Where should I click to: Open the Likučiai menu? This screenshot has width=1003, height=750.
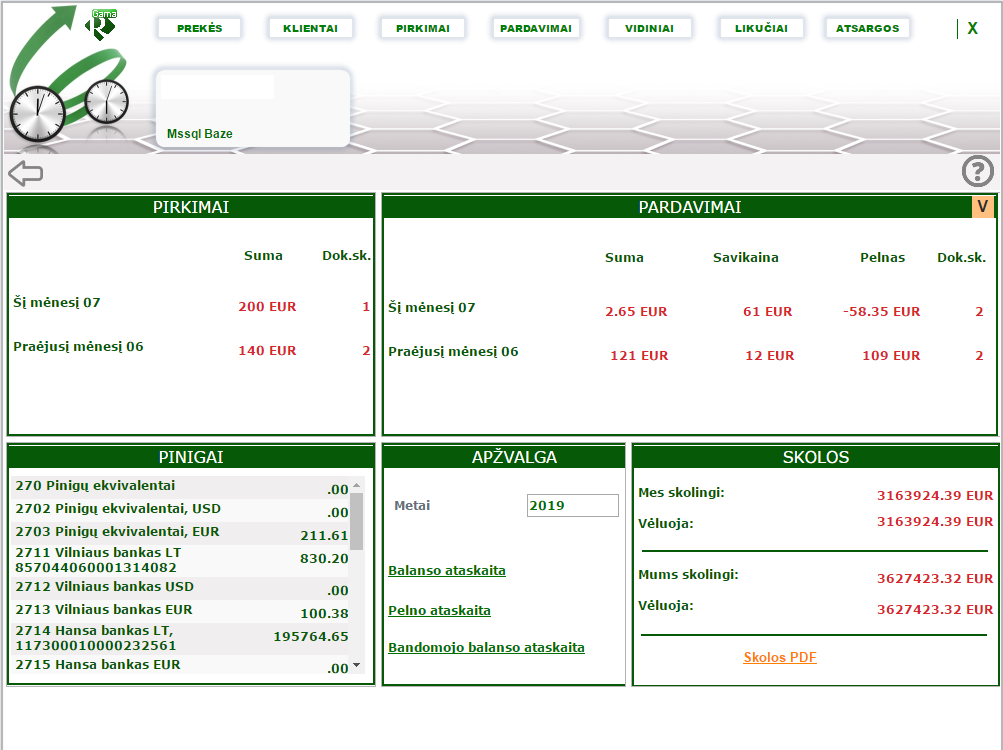pos(761,28)
